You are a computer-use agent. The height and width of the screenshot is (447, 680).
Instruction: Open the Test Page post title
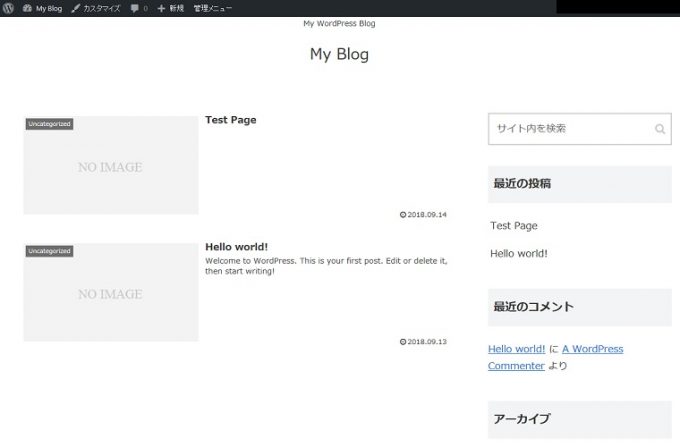(231, 120)
